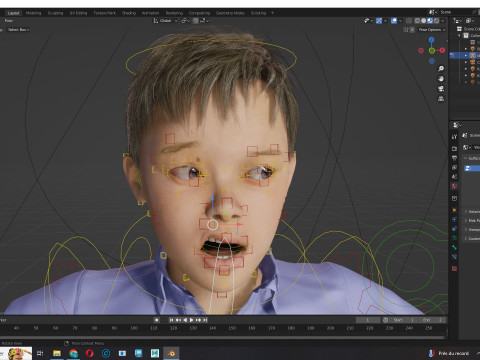This screenshot has height=360, width=480.
Task: Click the green Y axis on navigation gizmo
Action: [432, 51]
